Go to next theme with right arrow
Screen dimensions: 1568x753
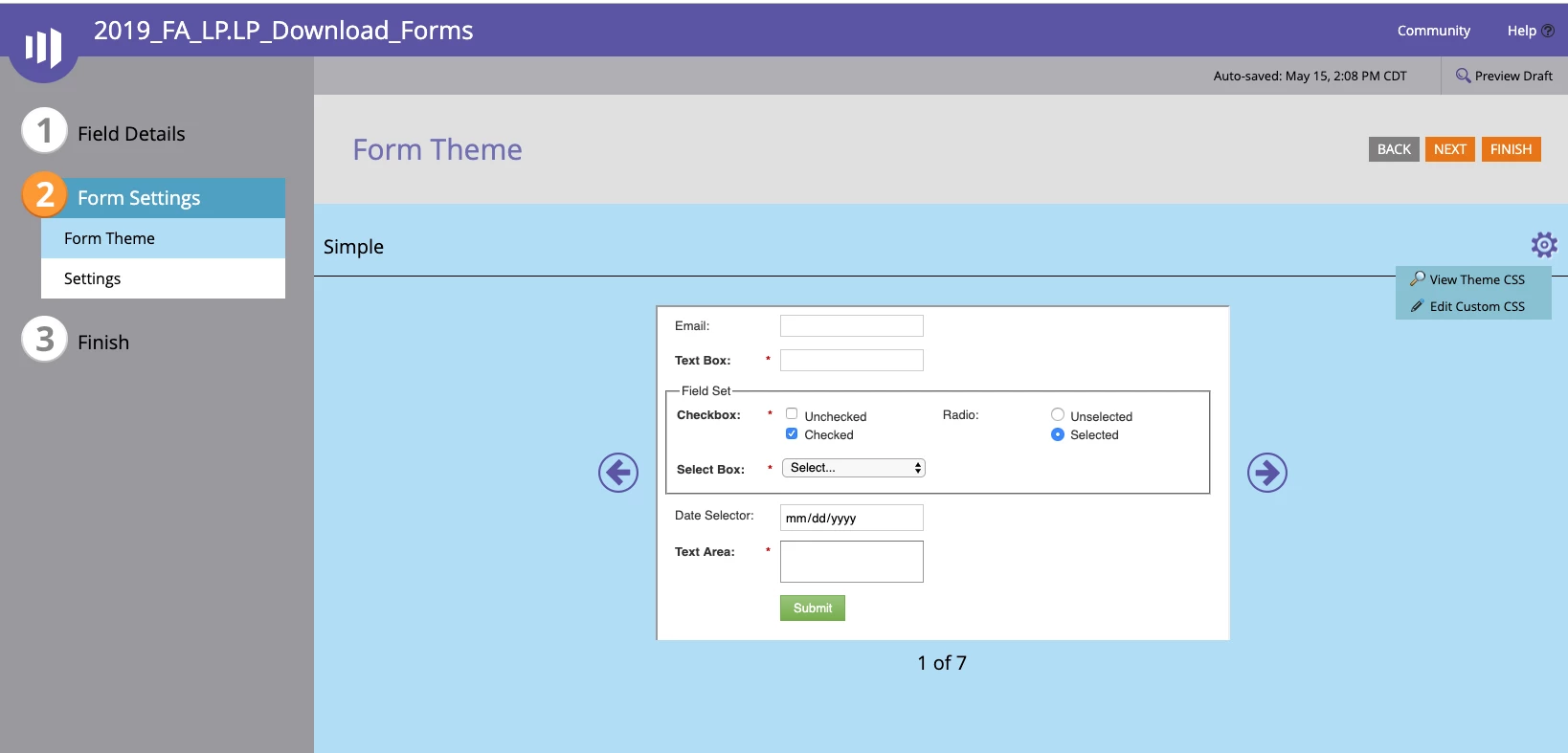(x=1267, y=473)
